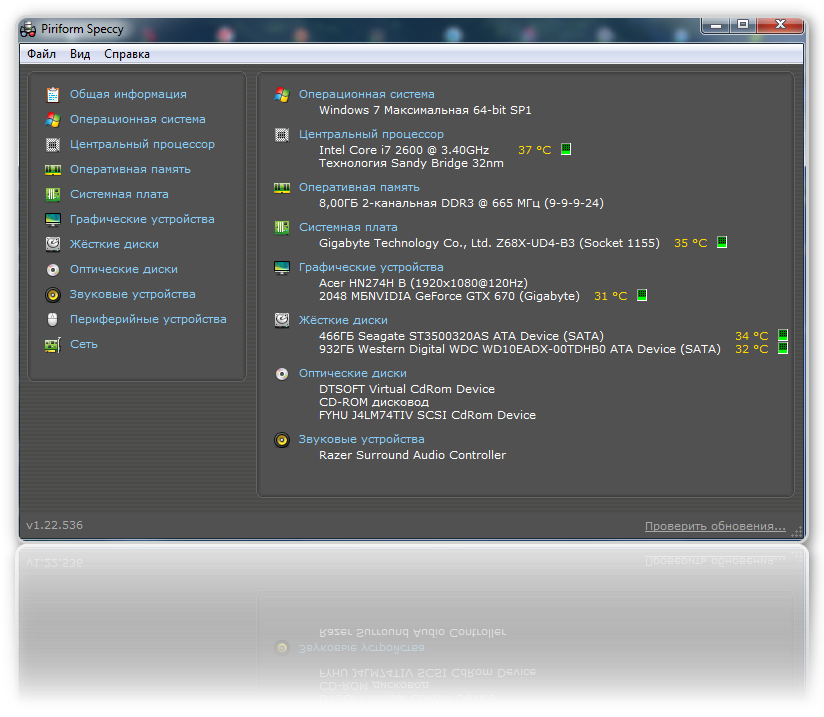Click the green temperature indicator next to 35 °C
824x717 pixels.
click(x=722, y=242)
